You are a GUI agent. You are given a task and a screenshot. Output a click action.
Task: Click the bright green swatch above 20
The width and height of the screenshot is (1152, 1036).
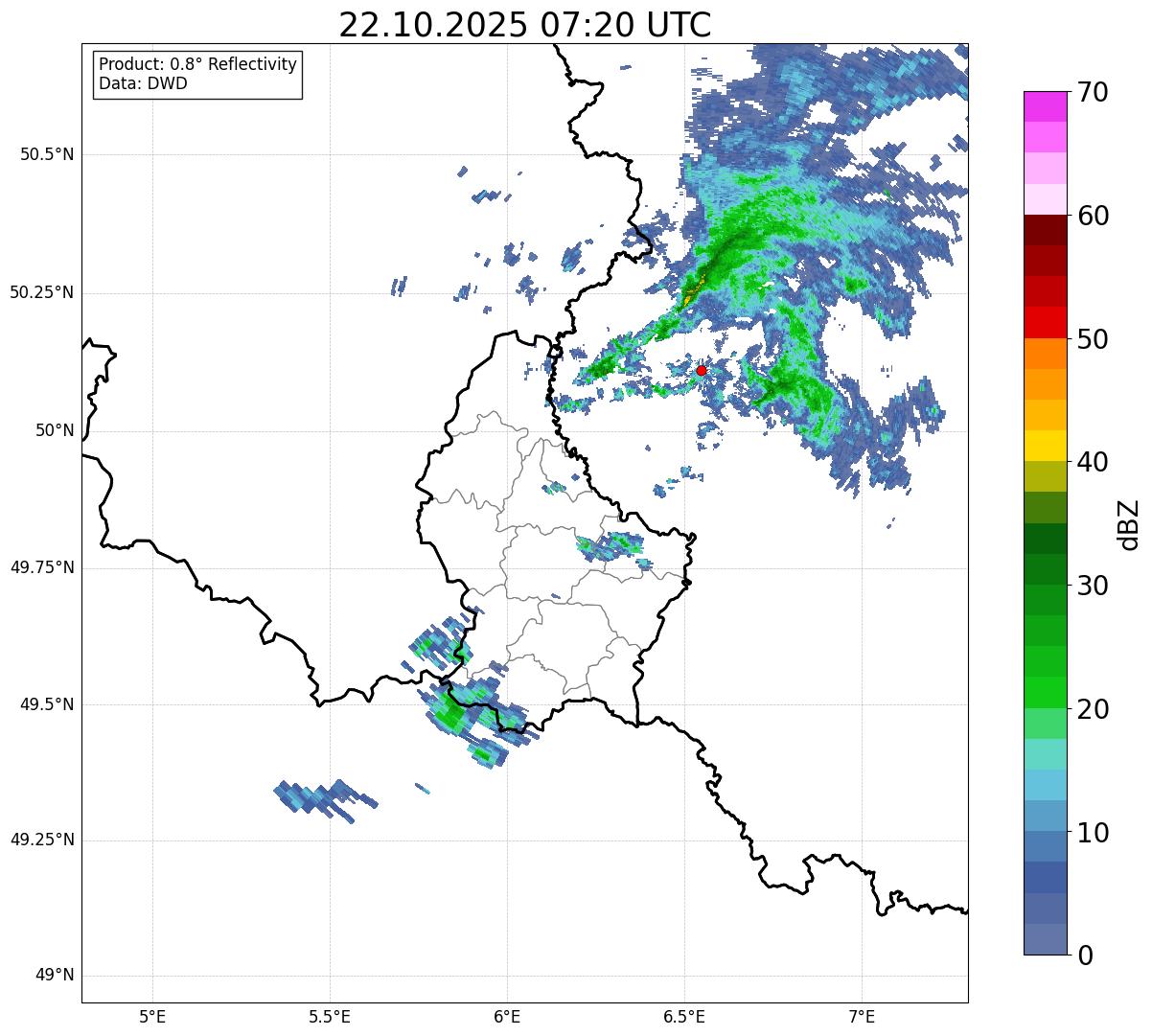click(x=1045, y=692)
